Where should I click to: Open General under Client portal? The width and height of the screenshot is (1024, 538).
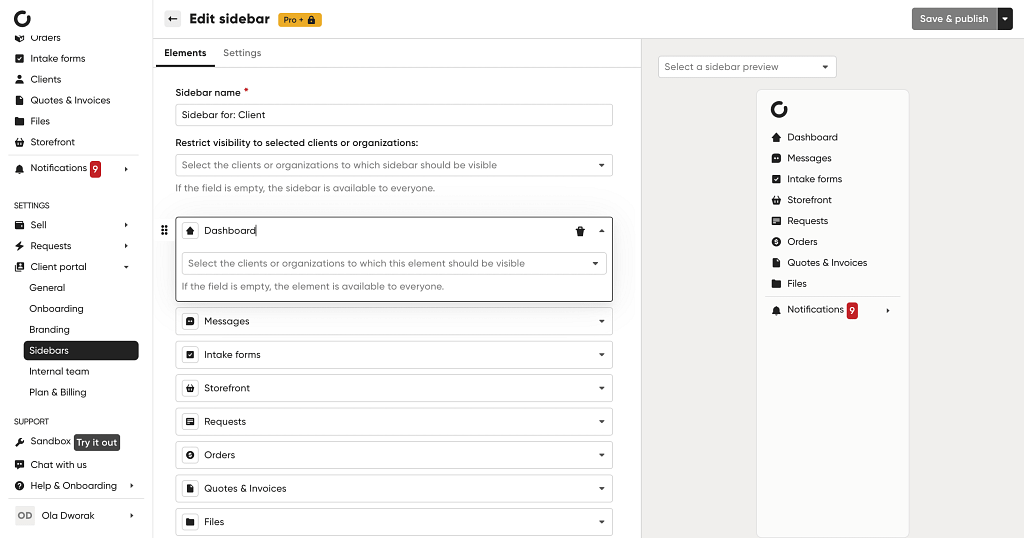click(x=47, y=288)
